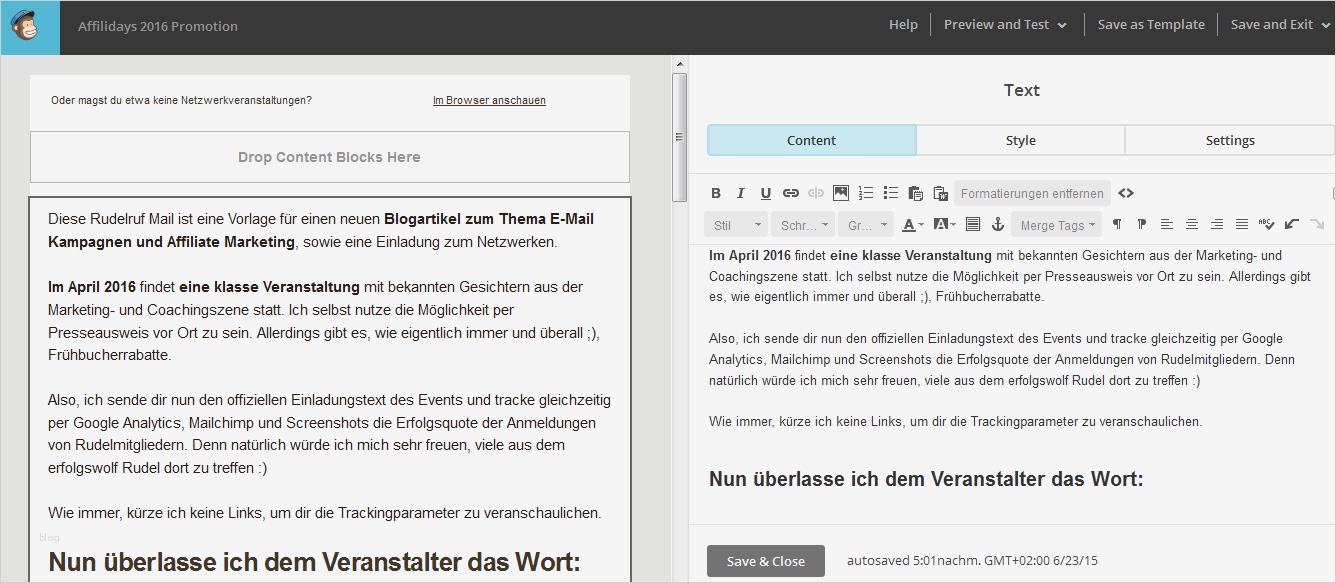Paste from Word icon
This screenshot has width=1336, height=583.
941,193
